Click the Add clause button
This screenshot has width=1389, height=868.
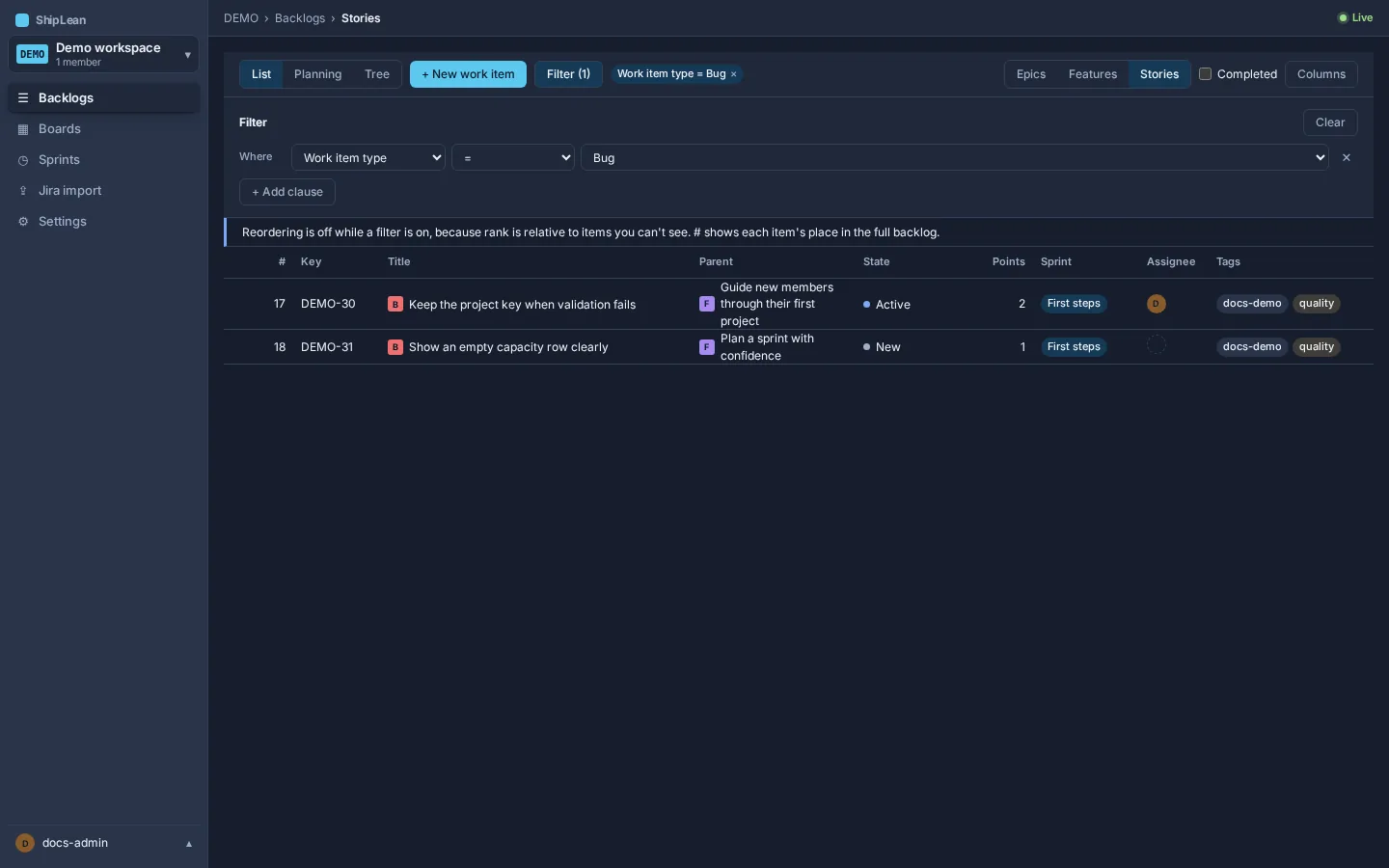tap(287, 192)
